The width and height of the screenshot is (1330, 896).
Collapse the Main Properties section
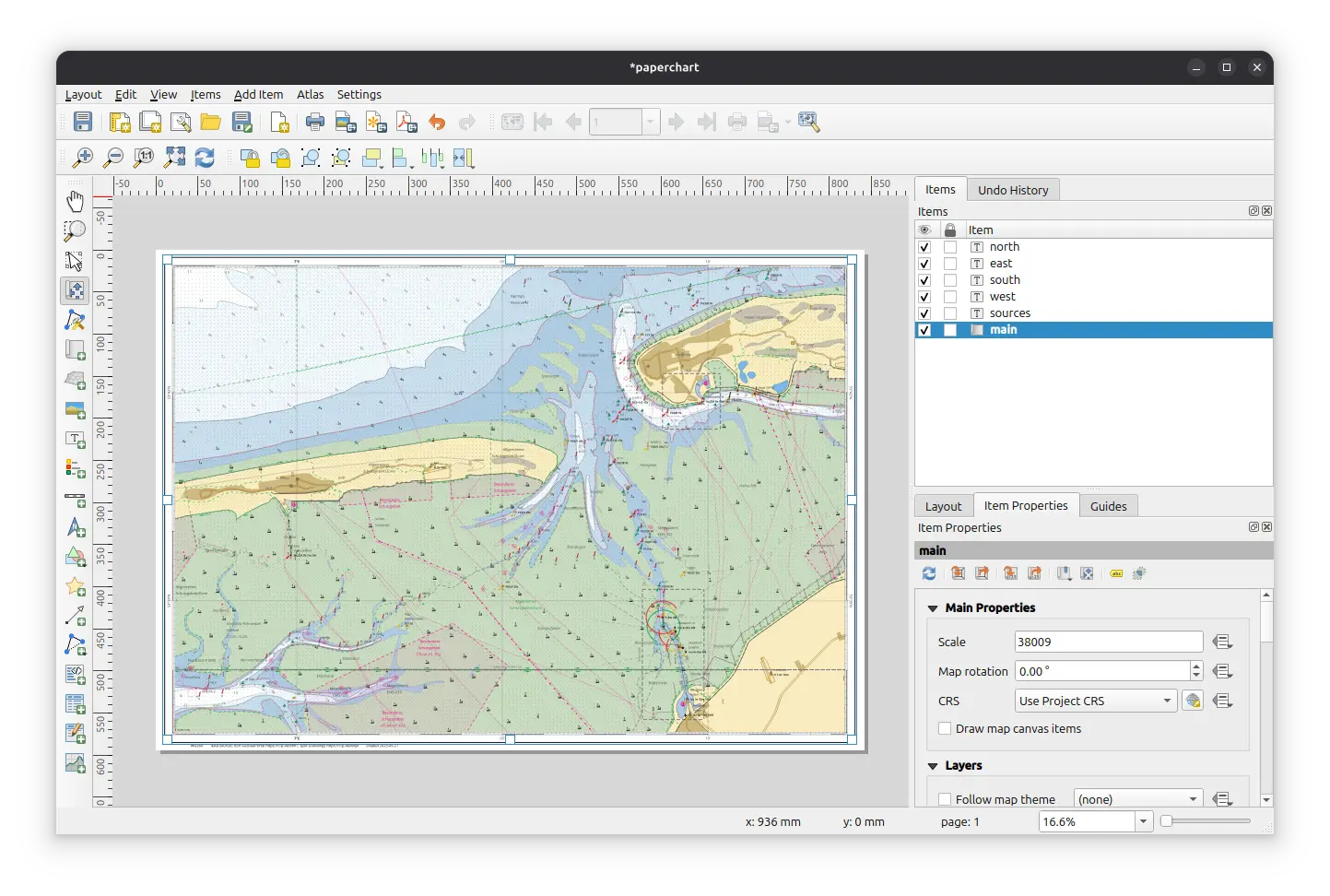(933, 608)
